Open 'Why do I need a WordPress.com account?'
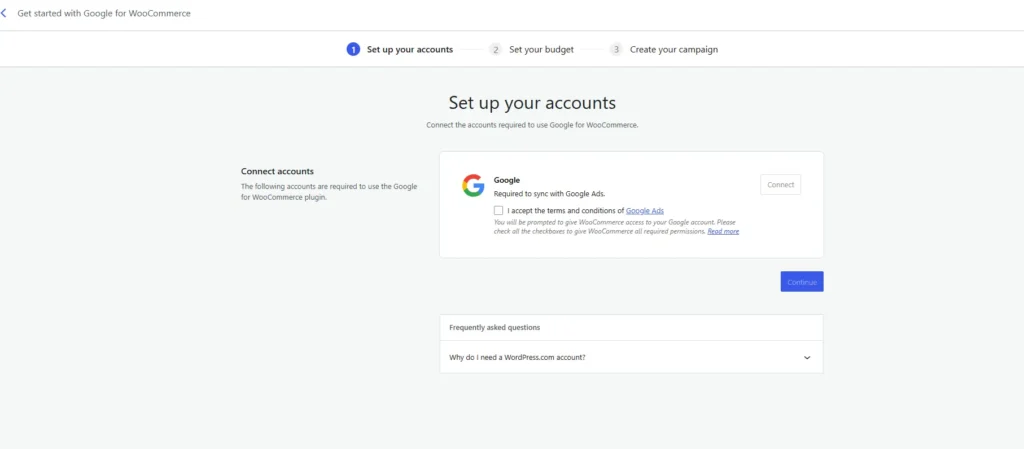Image resolution: width=1024 pixels, height=449 pixels. (x=631, y=358)
